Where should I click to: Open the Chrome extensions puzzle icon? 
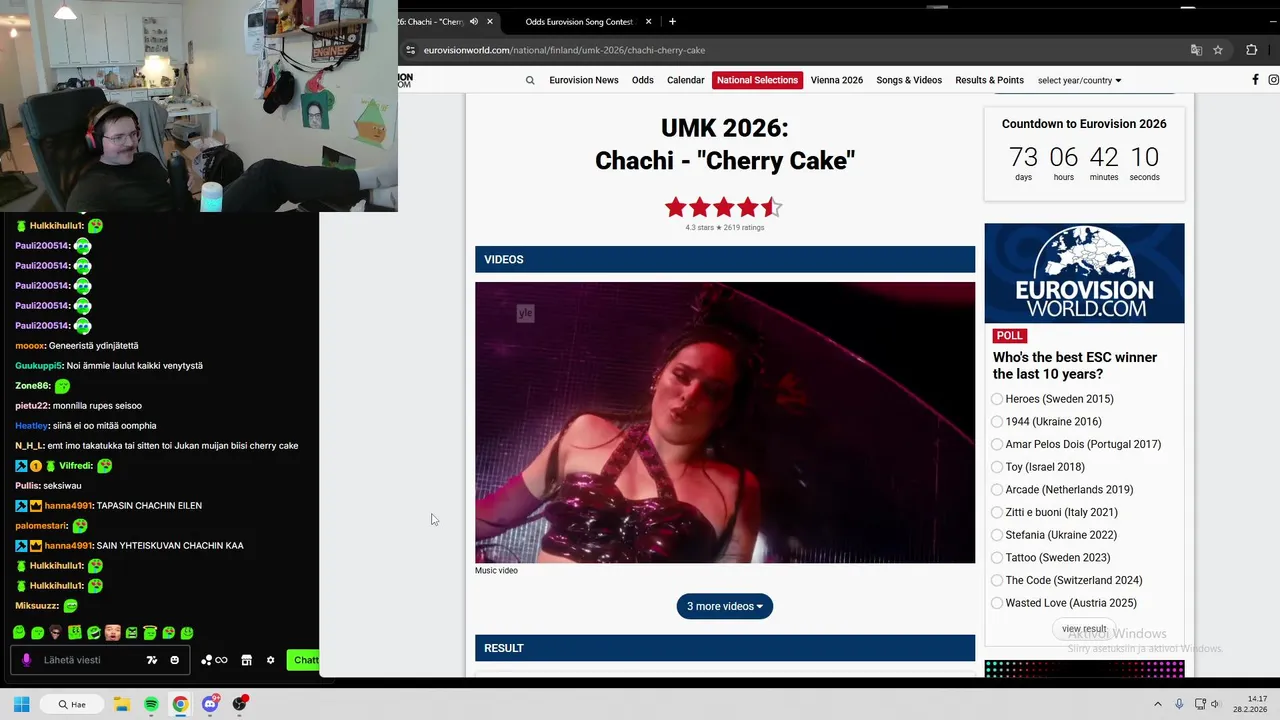click(x=1251, y=50)
